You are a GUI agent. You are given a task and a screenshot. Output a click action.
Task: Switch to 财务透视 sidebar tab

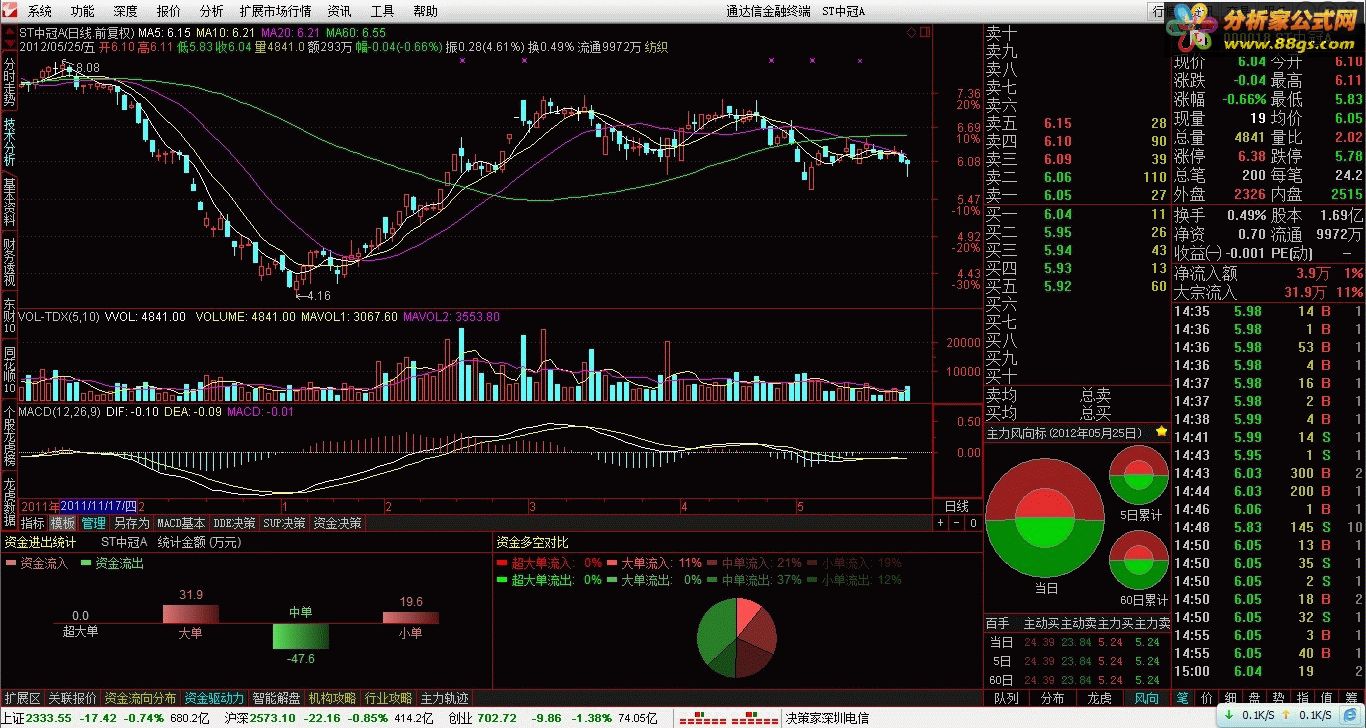(x=9, y=261)
